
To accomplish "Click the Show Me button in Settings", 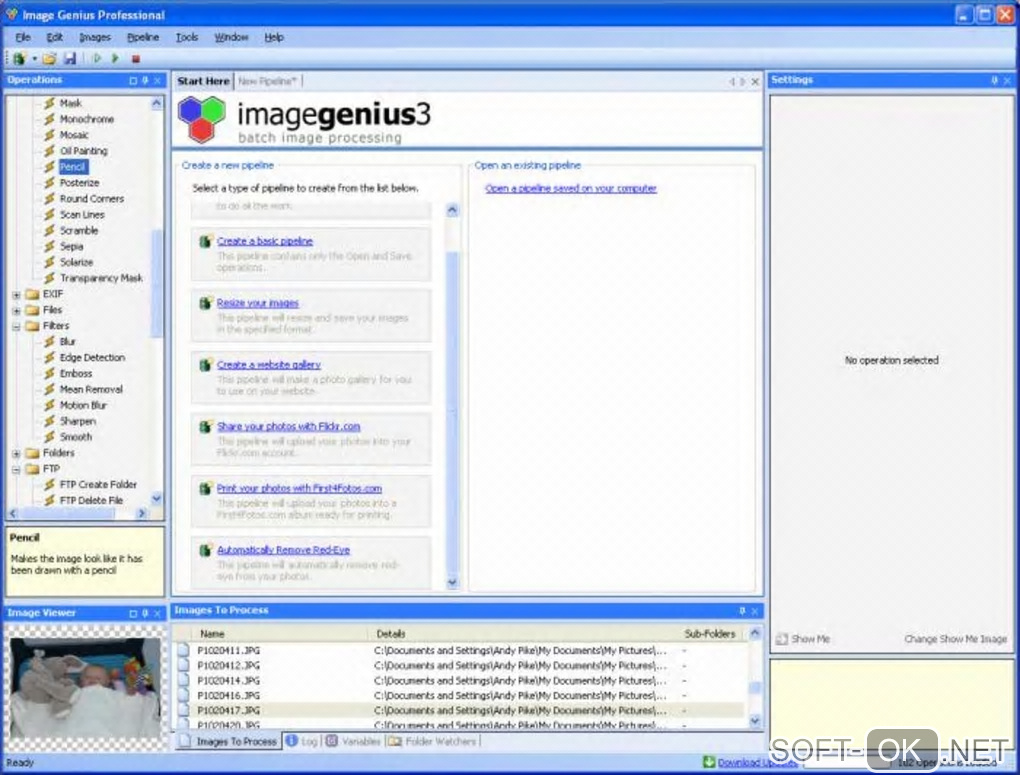I will (x=803, y=639).
